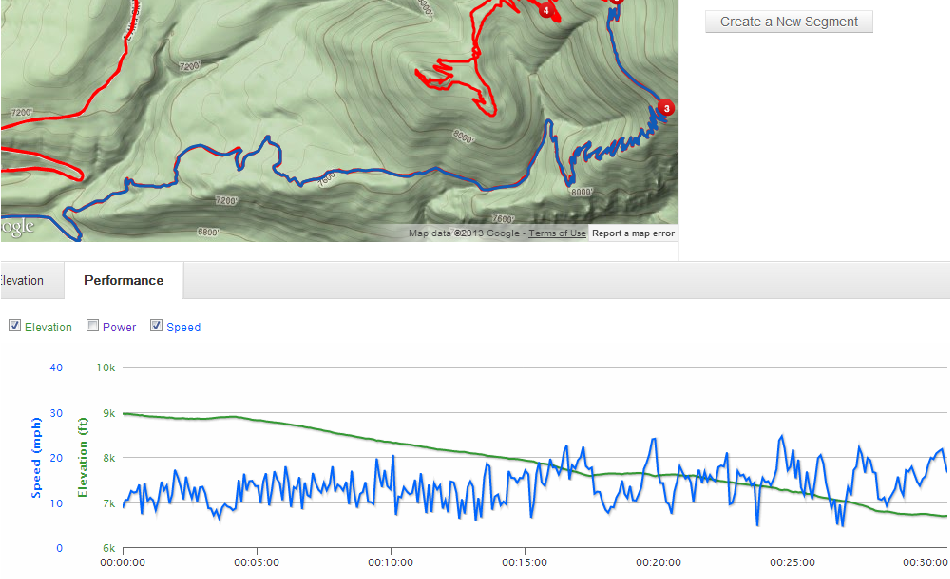Click the Google logo on the map
This screenshot has height=579, width=950.
coord(16,227)
